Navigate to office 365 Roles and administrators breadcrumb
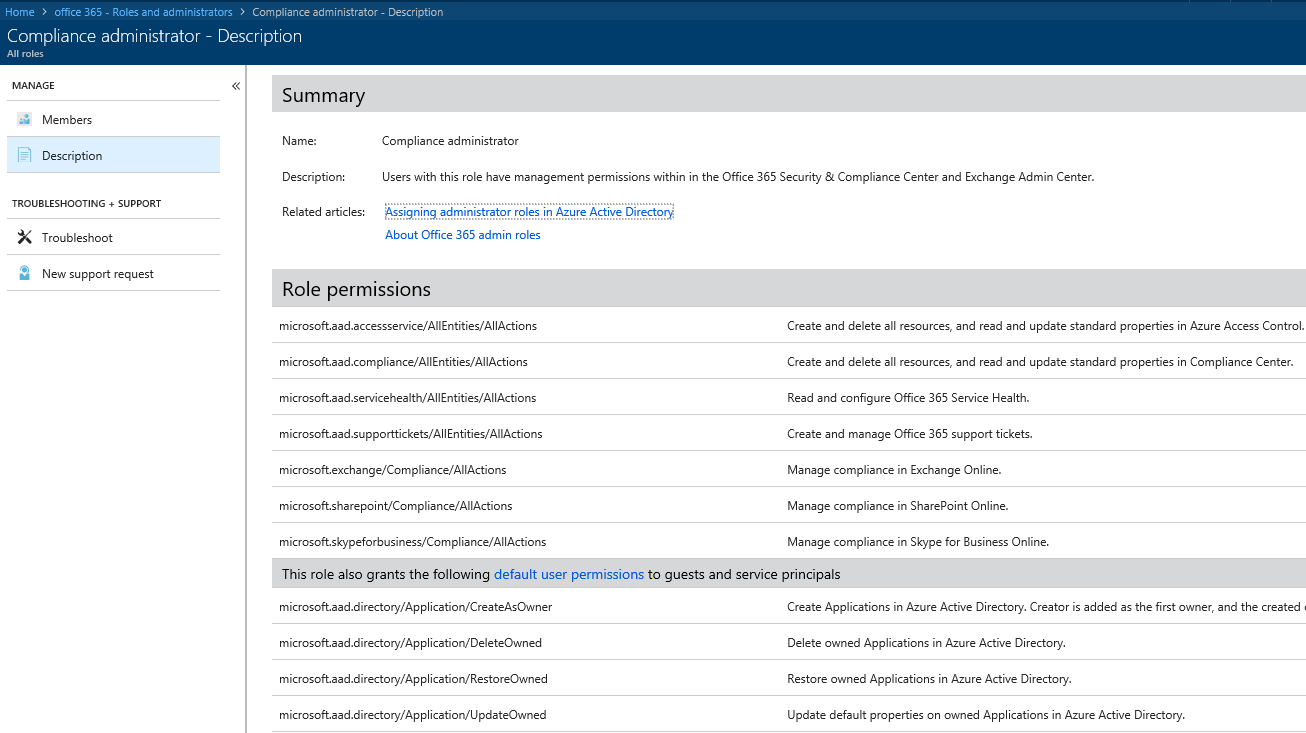 143,12
